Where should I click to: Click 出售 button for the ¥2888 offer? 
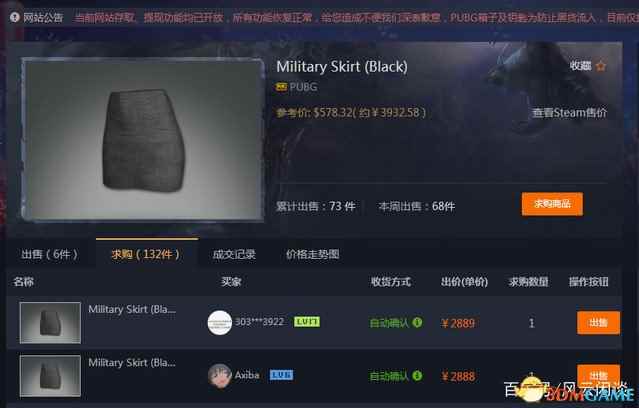click(x=598, y=375)
